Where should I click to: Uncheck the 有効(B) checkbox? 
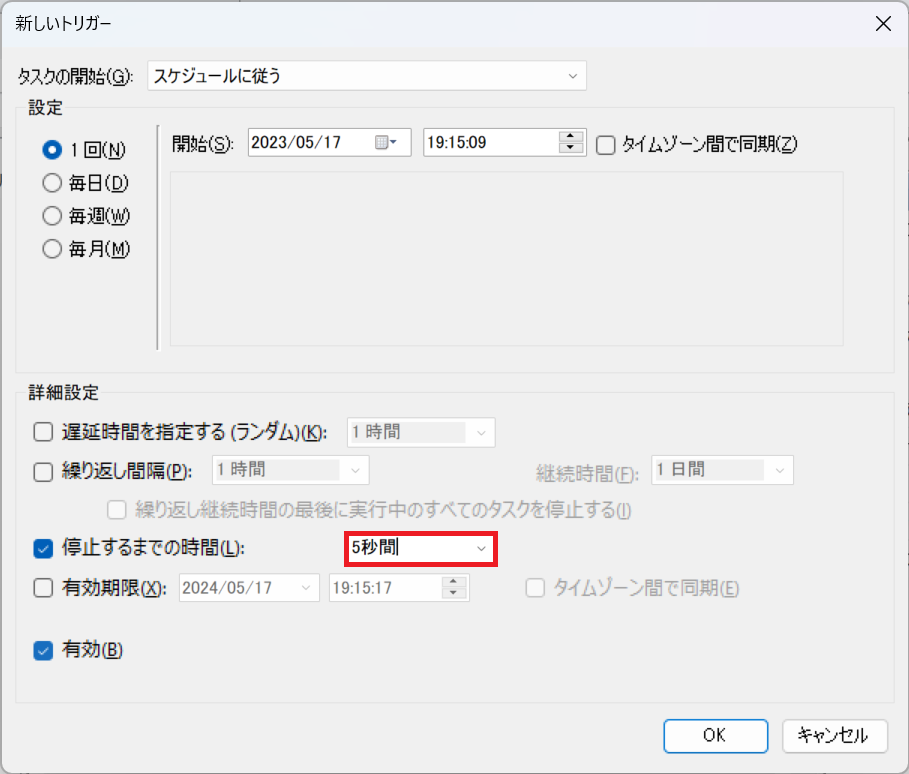coord(43,651)
